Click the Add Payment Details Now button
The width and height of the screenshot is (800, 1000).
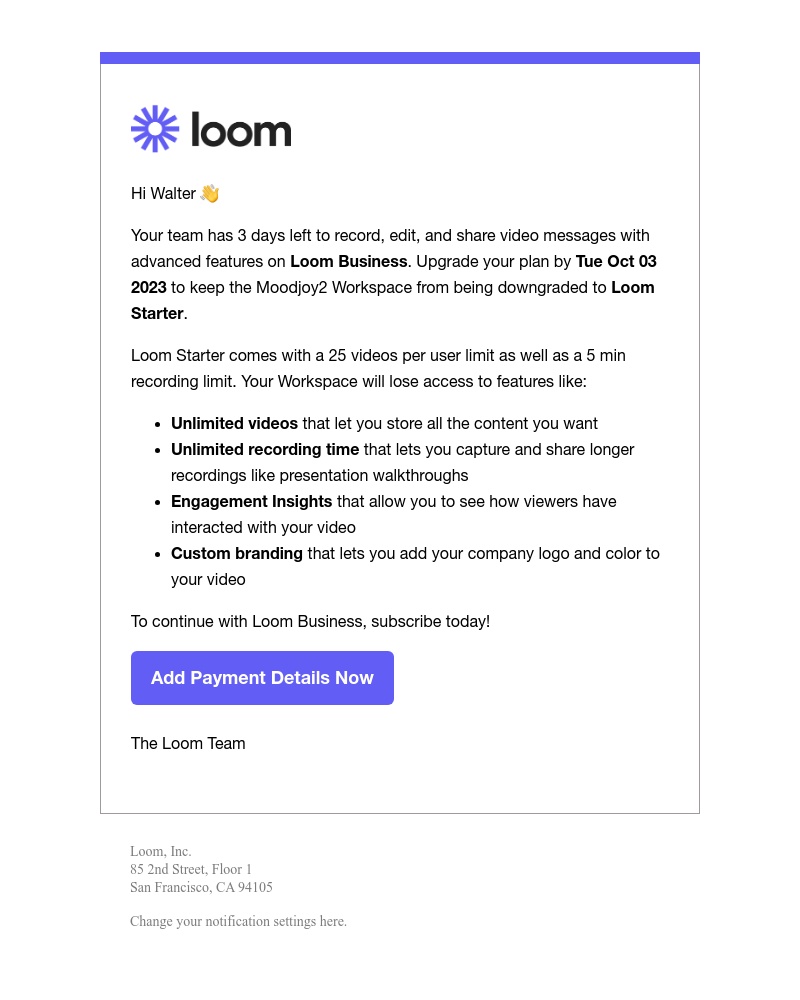tap(262, 678)
